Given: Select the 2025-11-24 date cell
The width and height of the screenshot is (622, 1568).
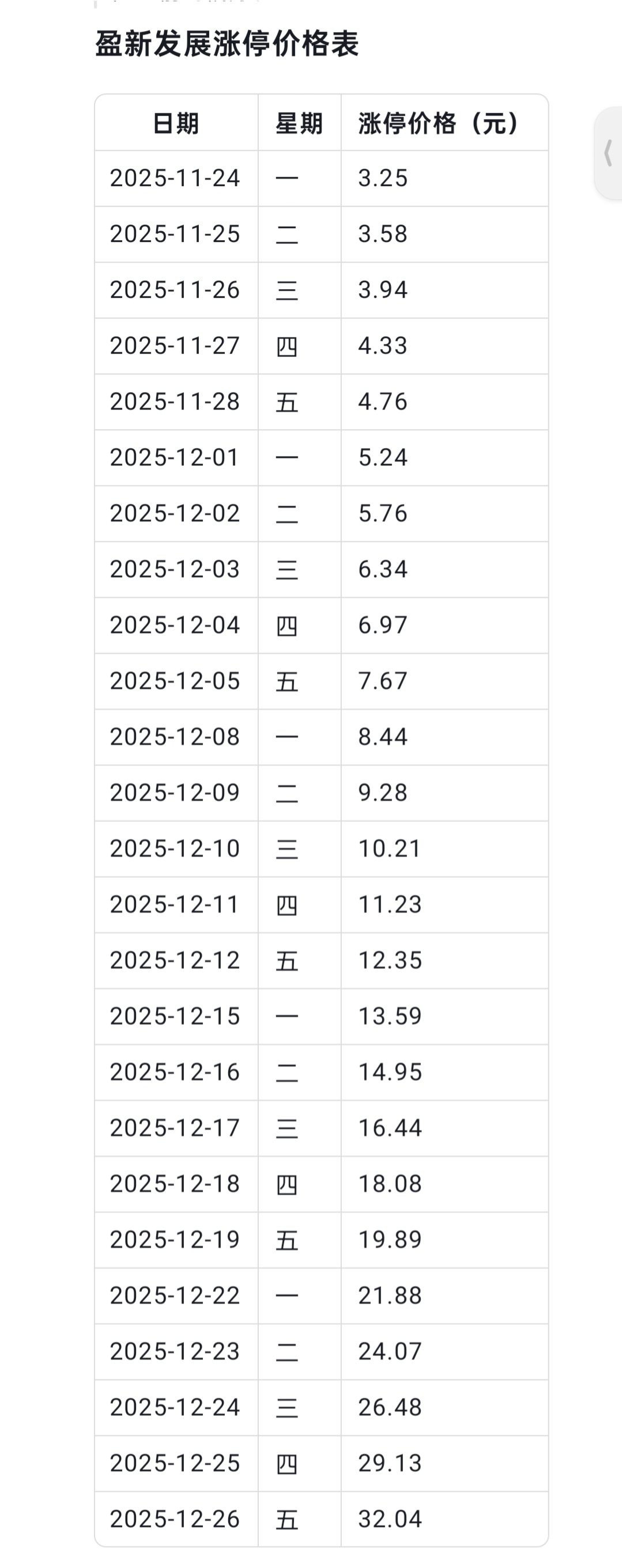Looking at the screenshot, I should 175,179.
